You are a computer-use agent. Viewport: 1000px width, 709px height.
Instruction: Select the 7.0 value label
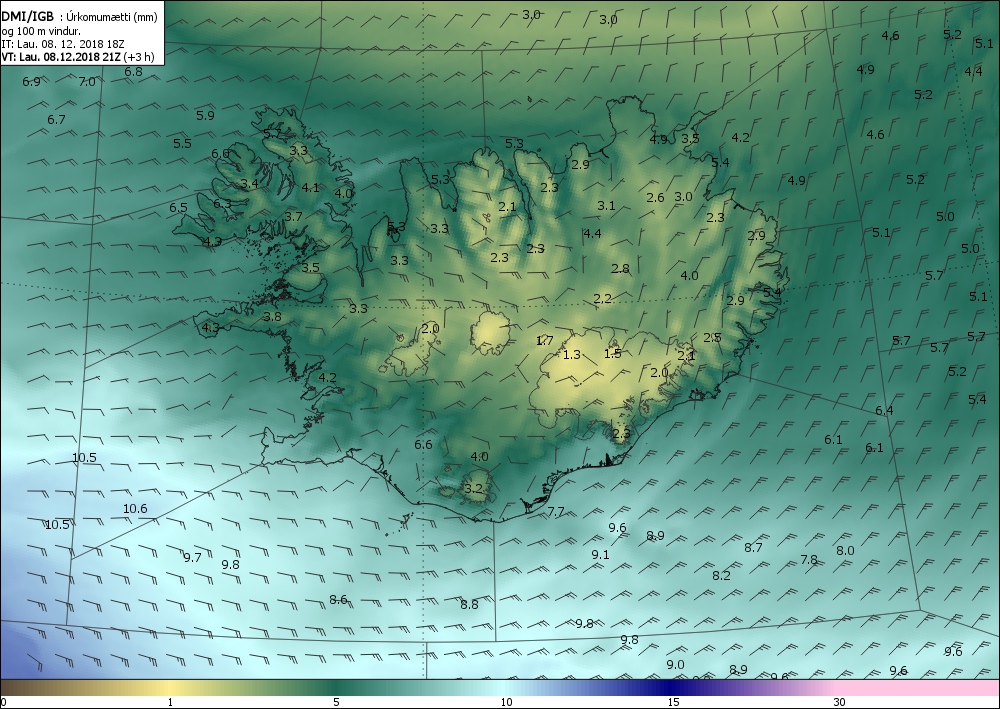[87, 82]
